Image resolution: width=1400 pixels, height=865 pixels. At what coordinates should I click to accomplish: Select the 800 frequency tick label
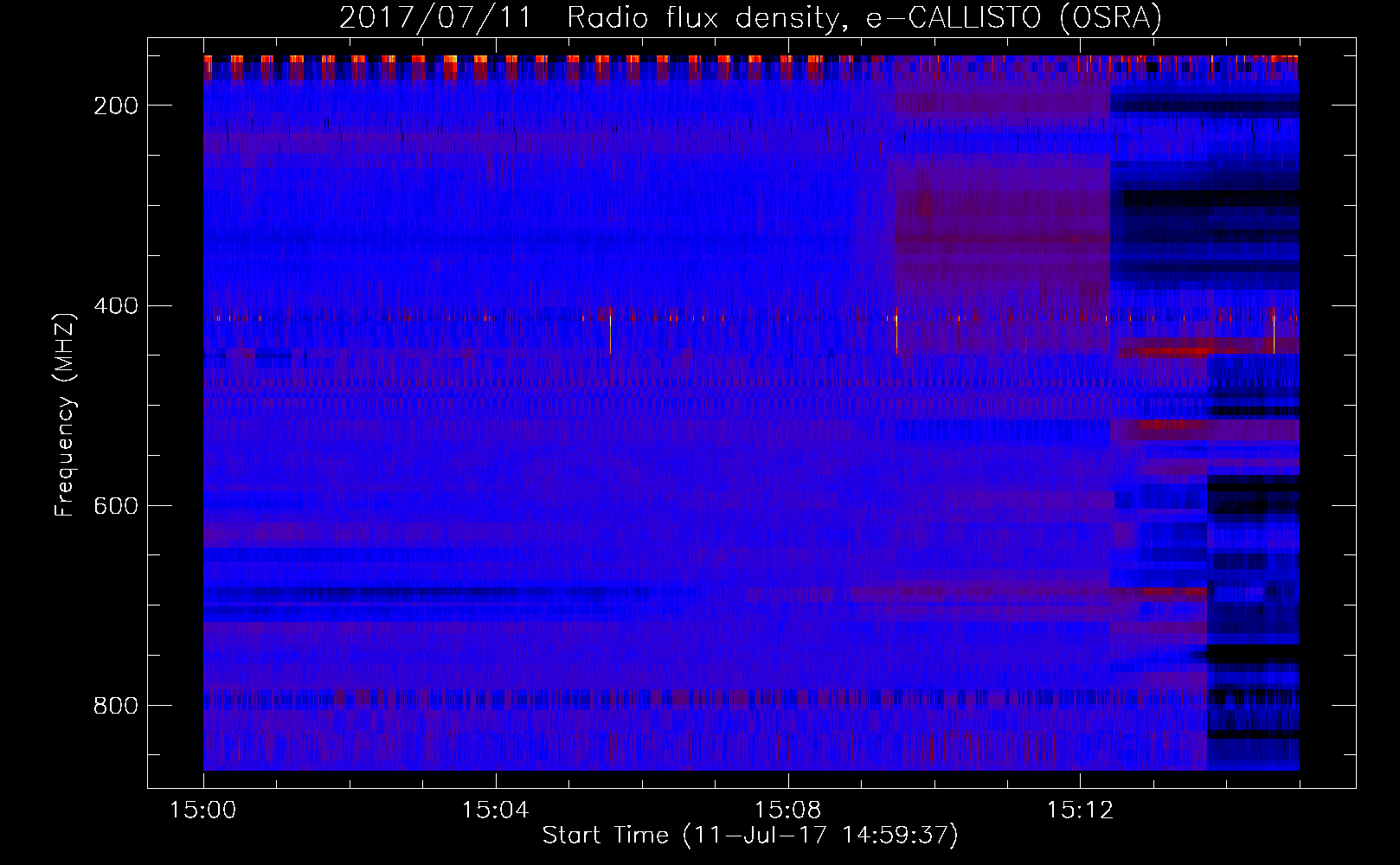pyautogui.click(x=117, y=706)
